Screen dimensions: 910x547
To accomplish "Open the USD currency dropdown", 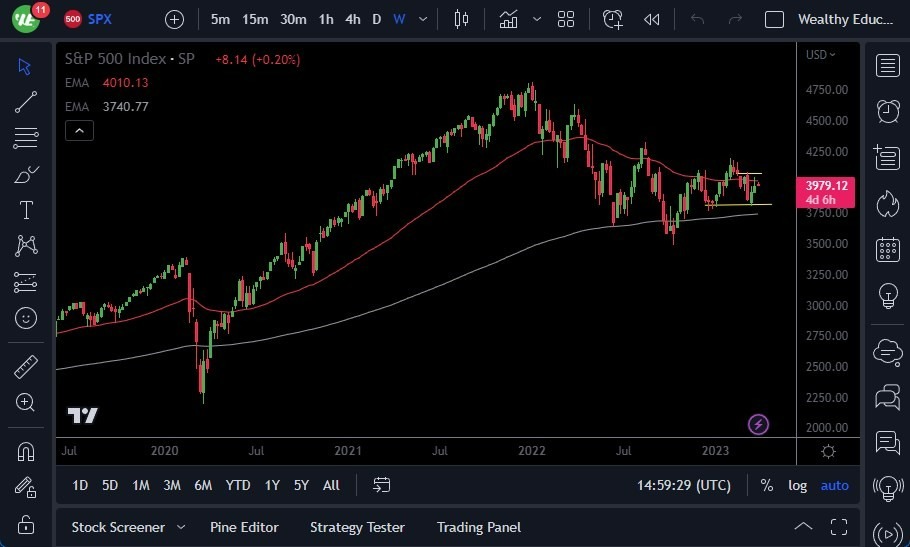I will tap(821, 55).
